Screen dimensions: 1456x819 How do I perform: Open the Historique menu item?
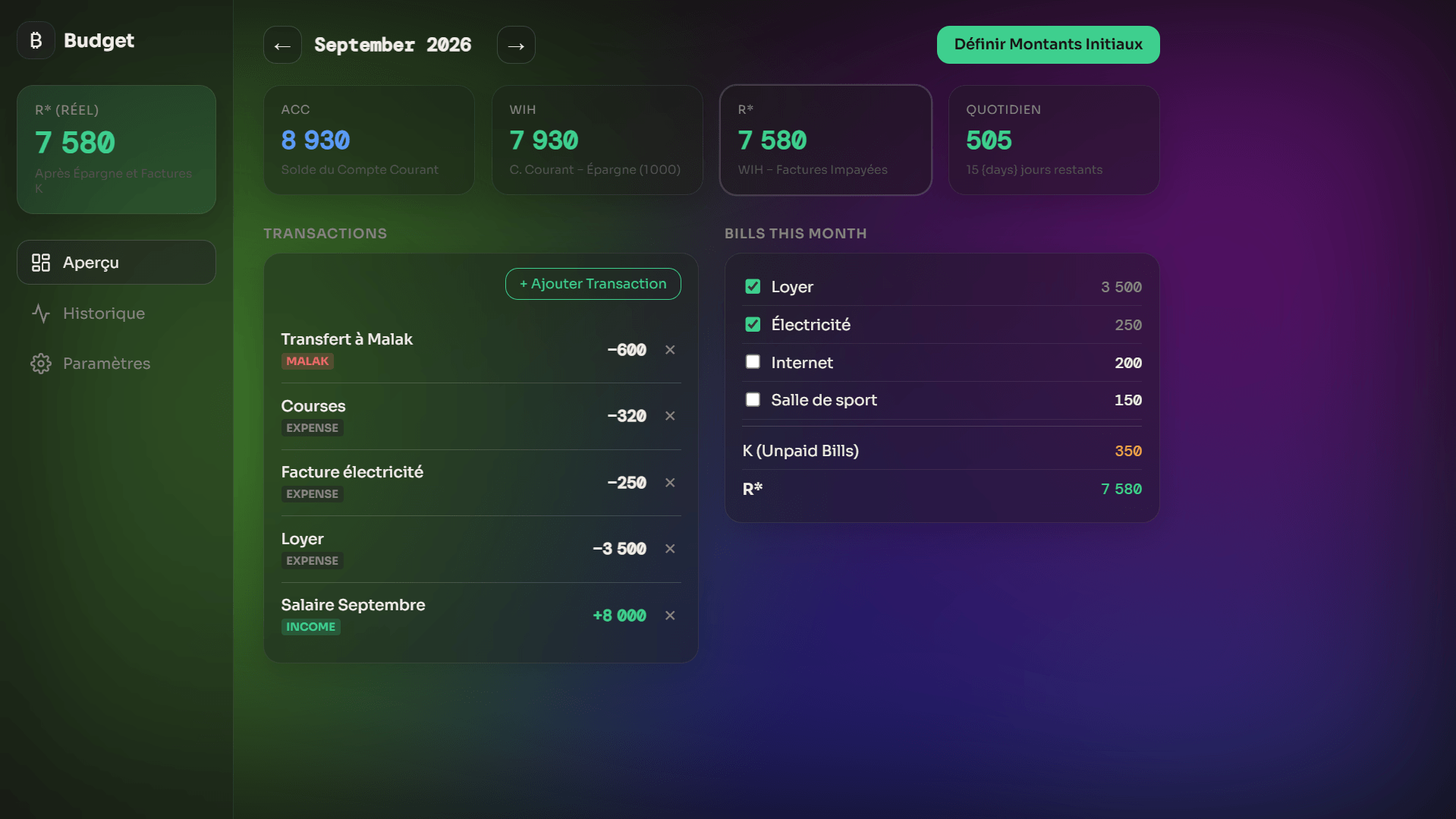point(116,313)
